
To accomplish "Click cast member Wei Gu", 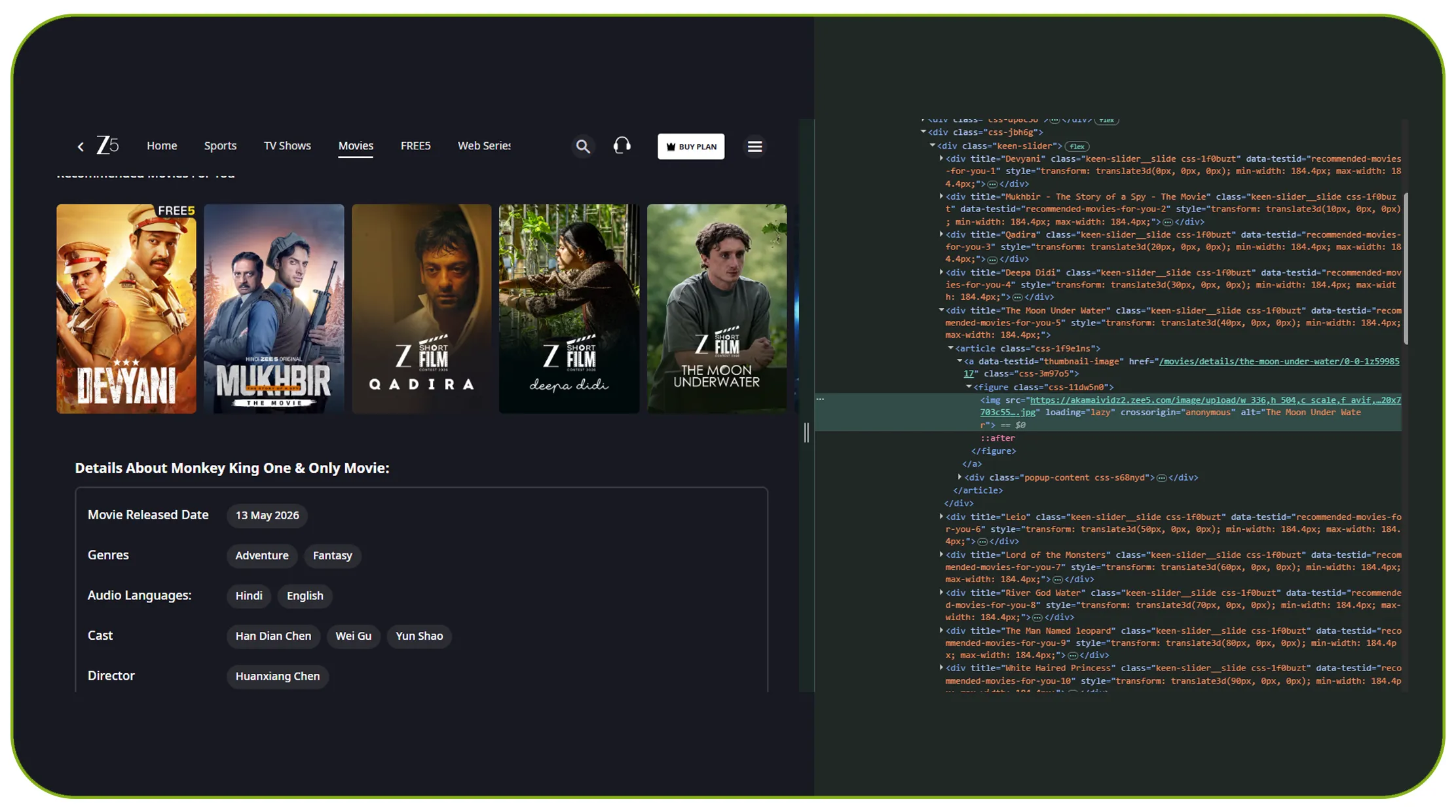I will tap(353, 636).
